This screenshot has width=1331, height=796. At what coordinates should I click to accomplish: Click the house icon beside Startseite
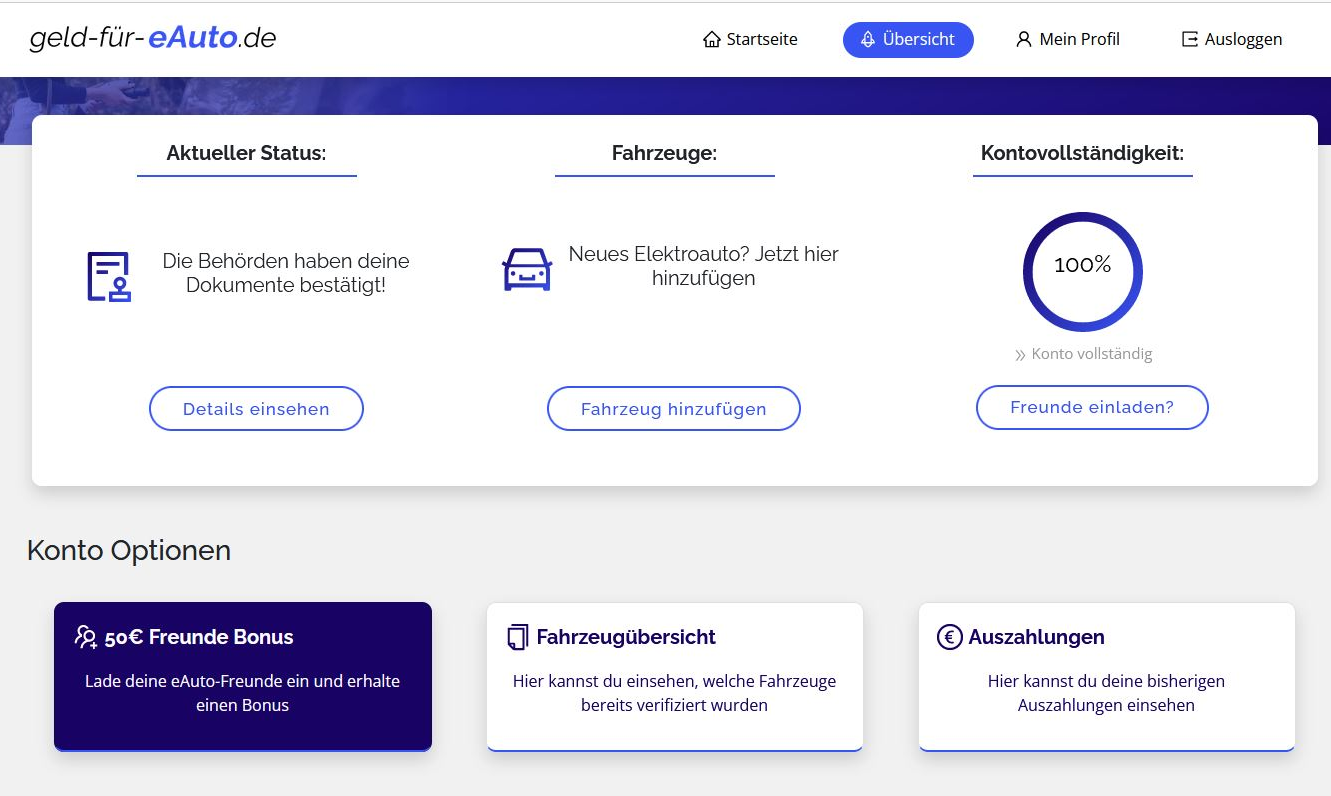[712, 40]
